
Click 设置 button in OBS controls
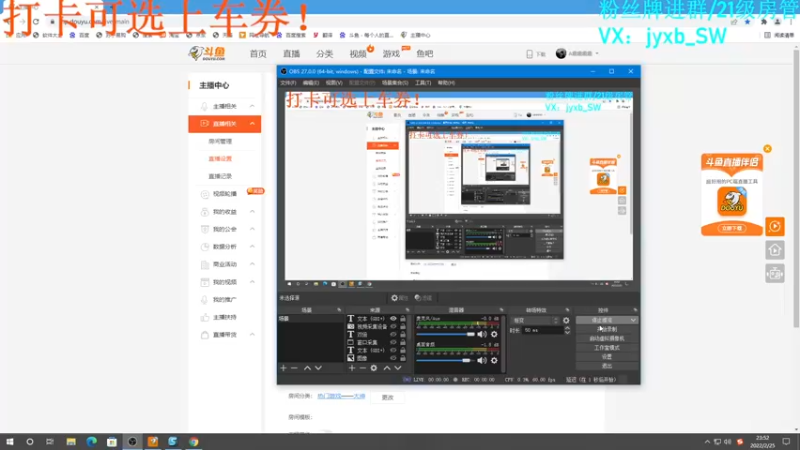[x=607, y=357]
